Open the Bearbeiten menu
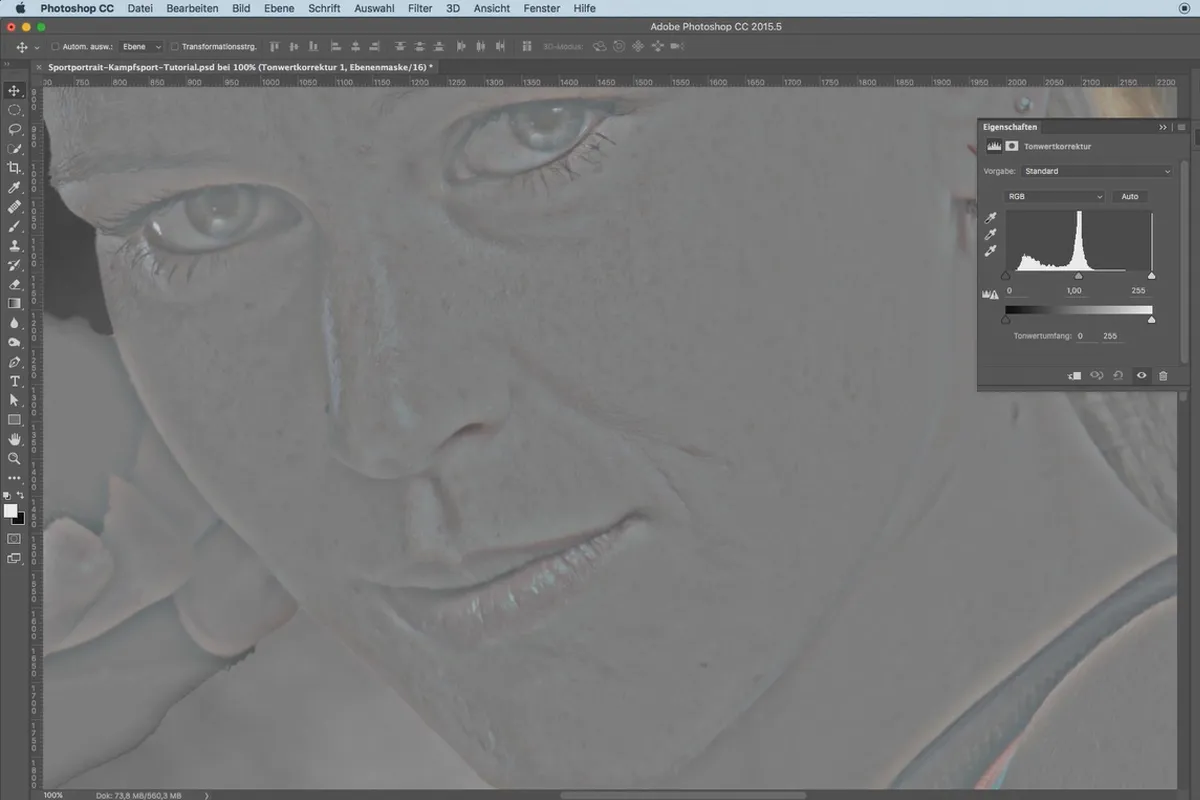Image resolution: width=1200 pixels, height=800 pixels. coord(192,8)
